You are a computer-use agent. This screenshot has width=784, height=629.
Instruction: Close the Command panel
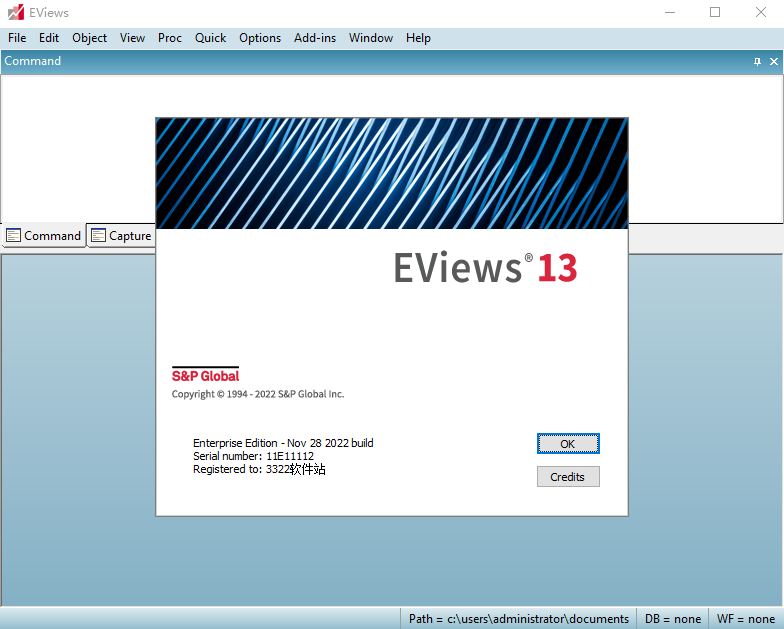click(x=774, y=62)
